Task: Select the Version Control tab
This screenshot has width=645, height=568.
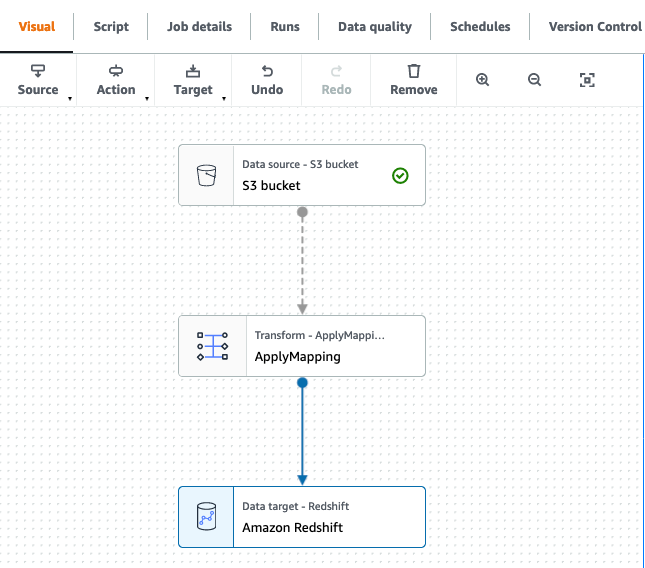Action: click(595, 27)
